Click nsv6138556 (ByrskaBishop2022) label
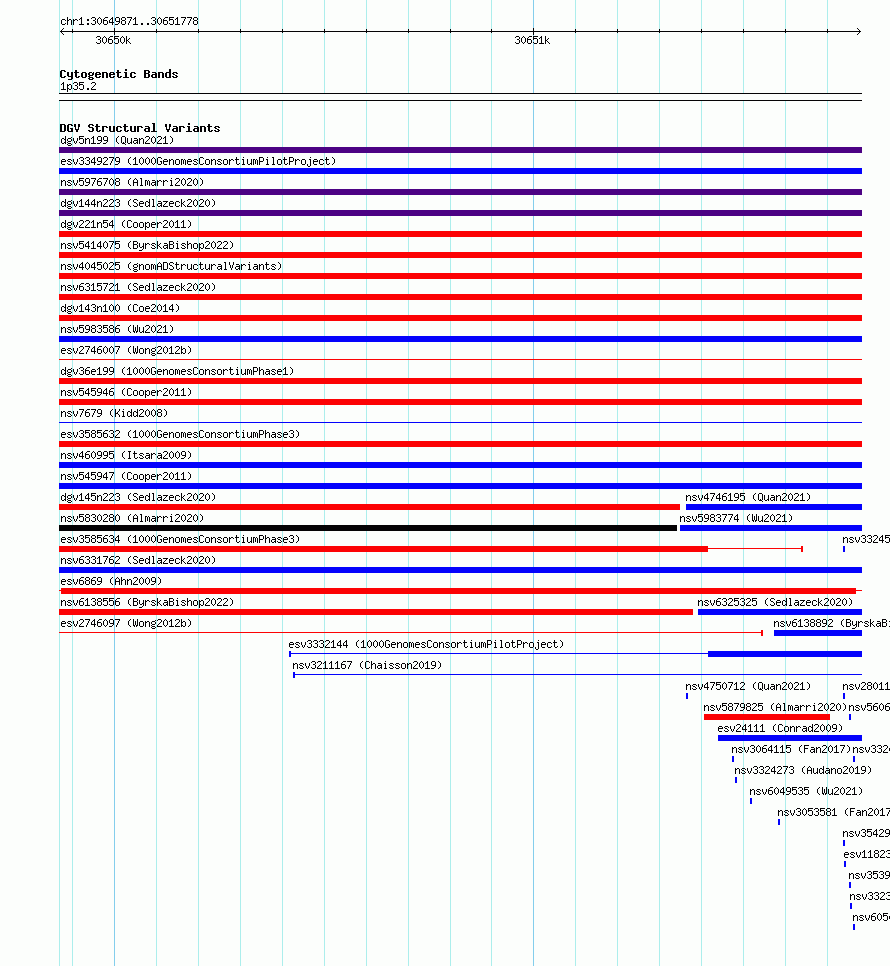The image size is (890, 966). pyautogui.click(x=147, y=601)
